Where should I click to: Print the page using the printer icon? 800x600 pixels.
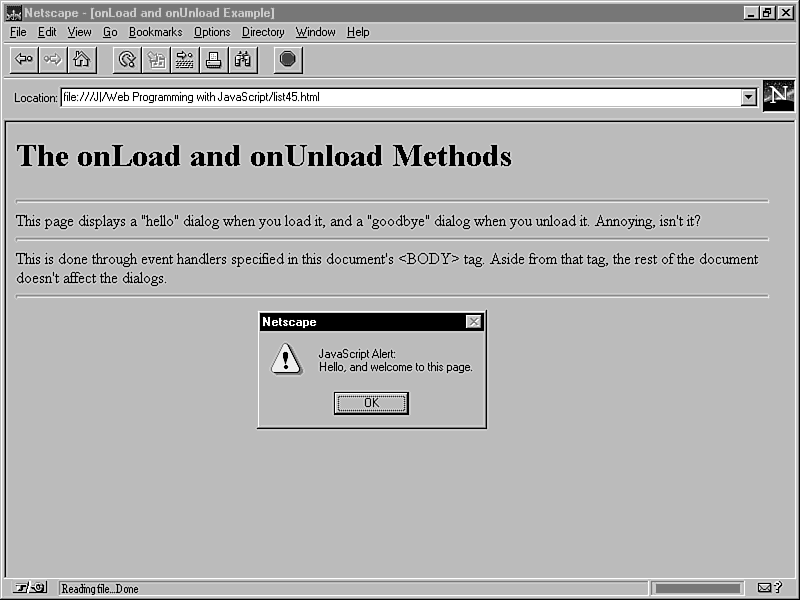tap(214, 60)
